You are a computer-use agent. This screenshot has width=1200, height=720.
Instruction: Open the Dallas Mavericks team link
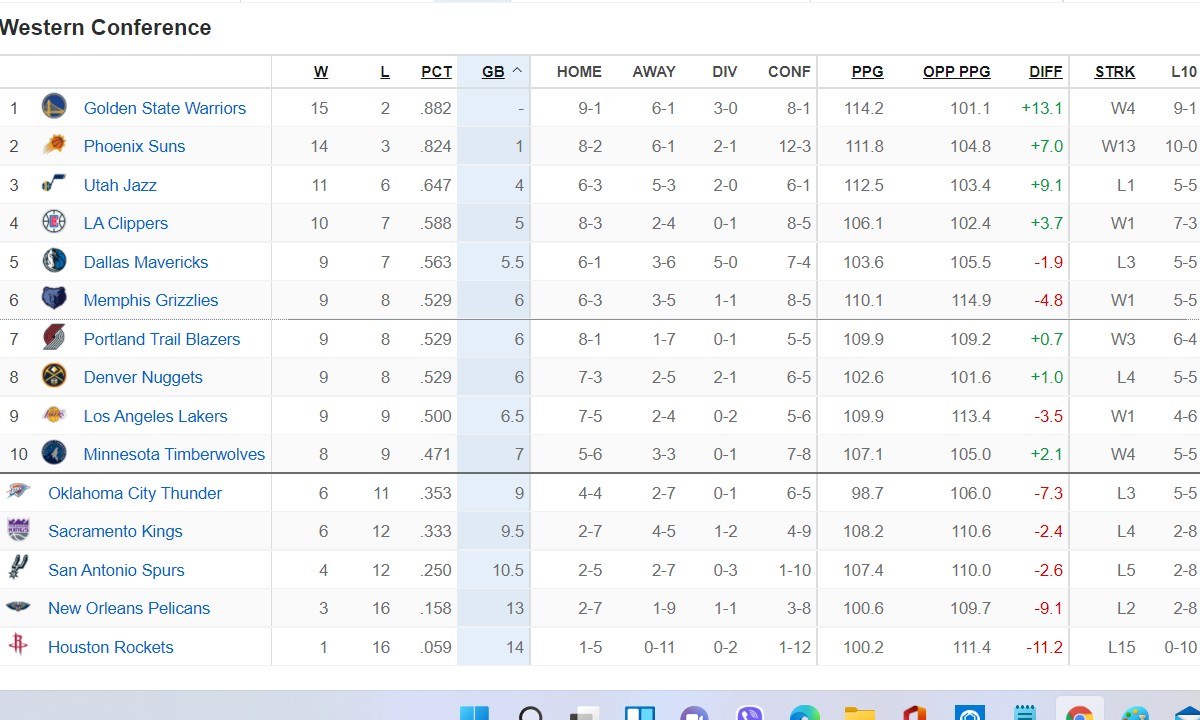146,262
